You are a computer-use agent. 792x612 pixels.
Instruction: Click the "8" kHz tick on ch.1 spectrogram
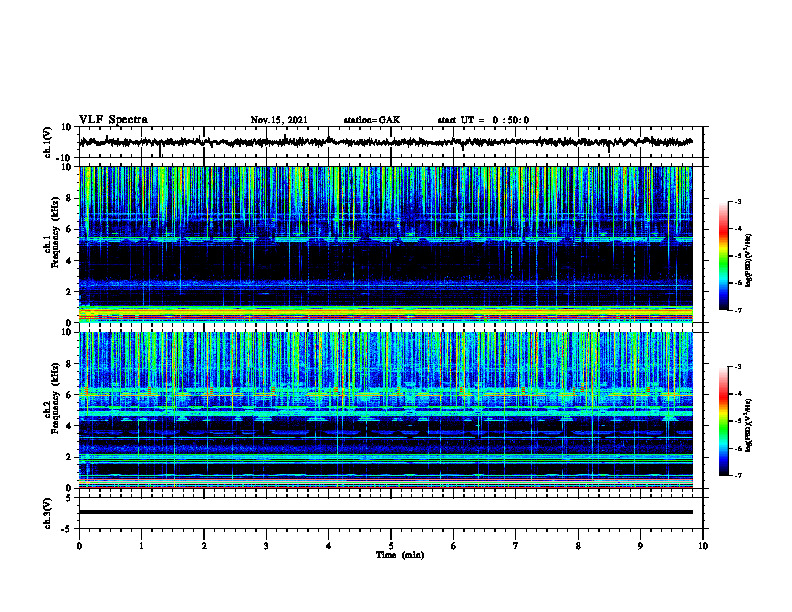tap(71, 198)
